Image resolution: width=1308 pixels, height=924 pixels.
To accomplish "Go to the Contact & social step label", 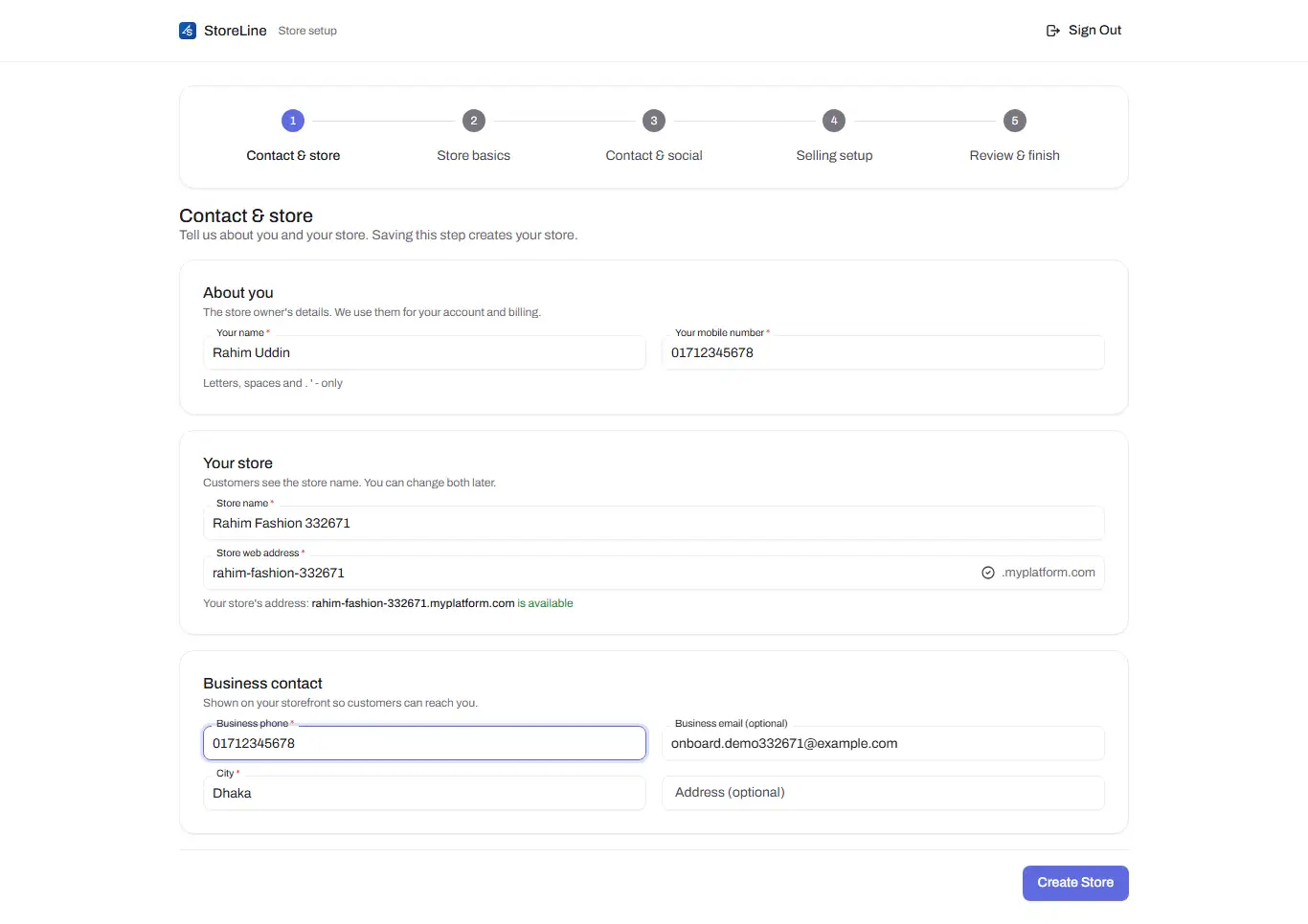I will coord(654,155).
